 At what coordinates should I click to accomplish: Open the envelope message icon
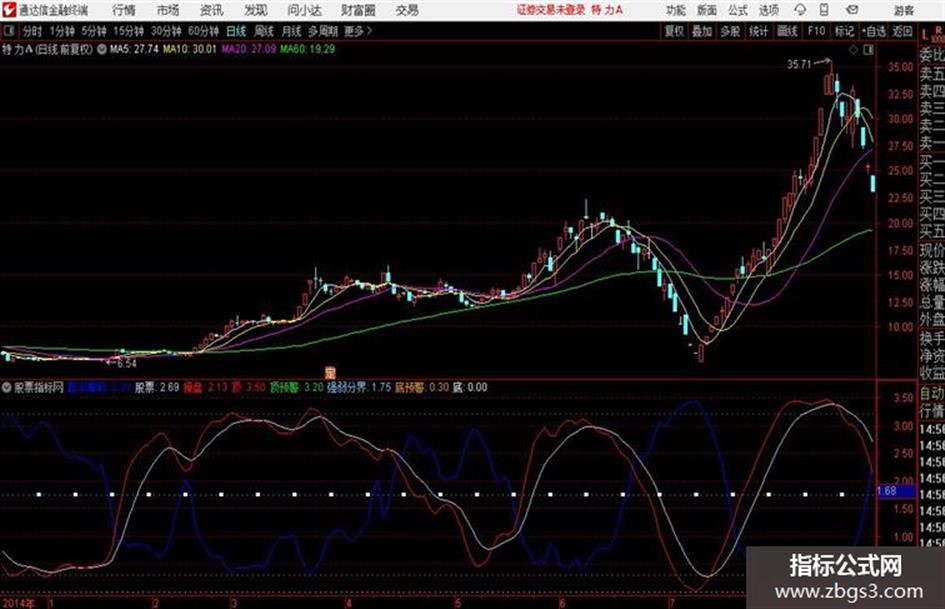coord(852,10)
